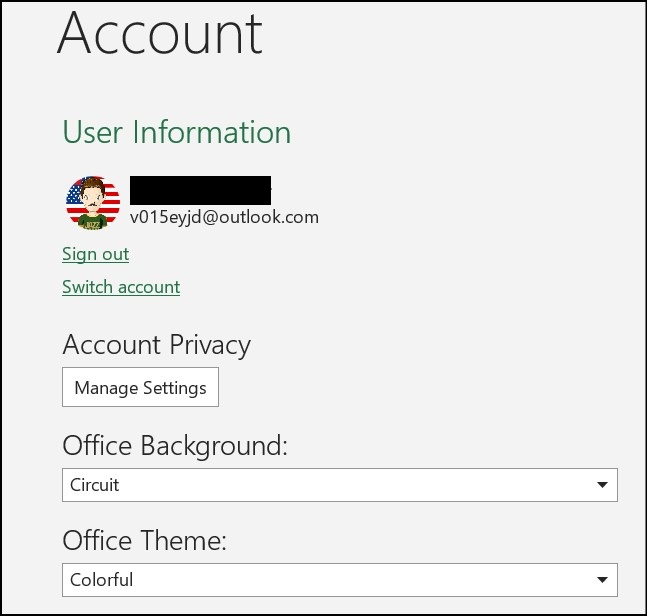Click the Account page title
Viewport: 647px width, 616px height.
pyautogui.click(x=160, y=33)
